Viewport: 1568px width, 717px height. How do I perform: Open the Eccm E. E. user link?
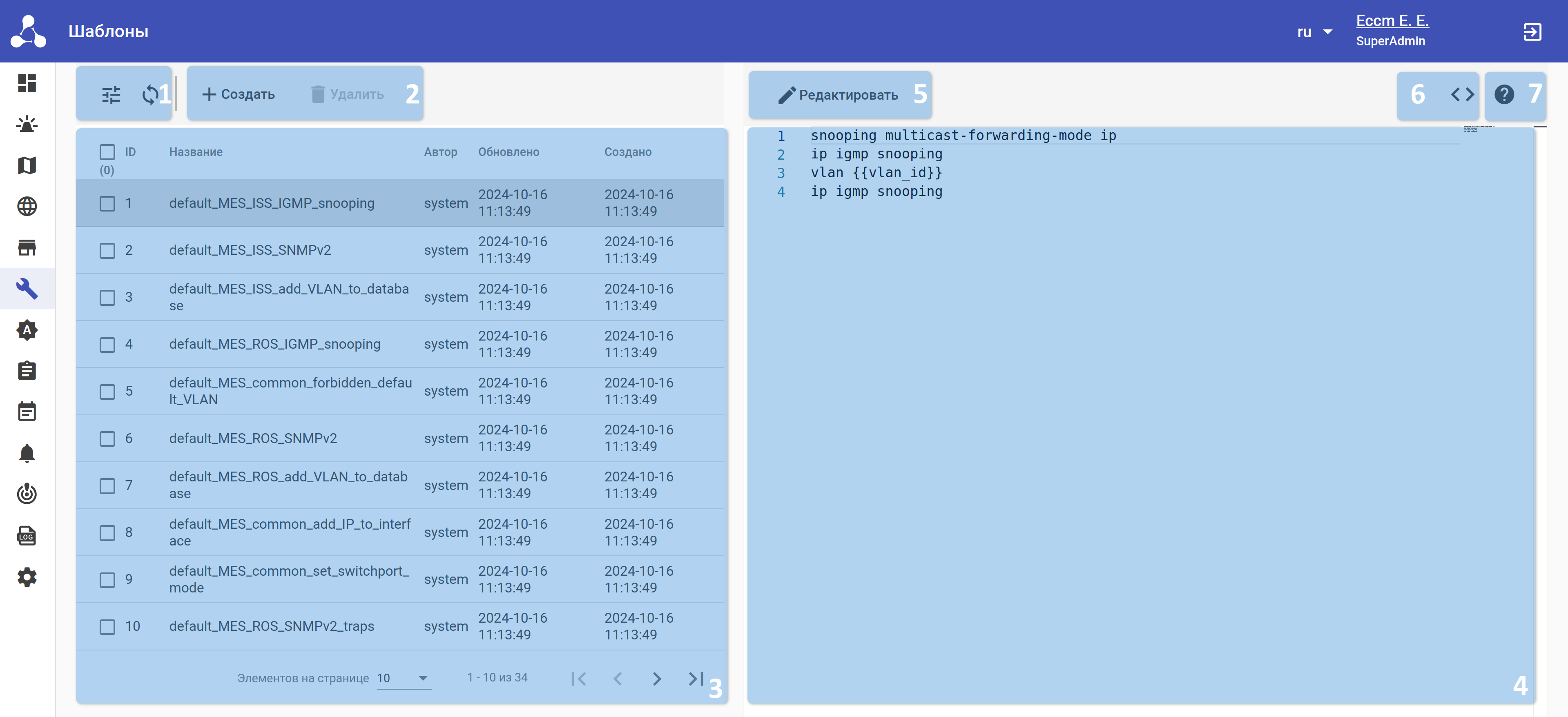[1392, 21]
